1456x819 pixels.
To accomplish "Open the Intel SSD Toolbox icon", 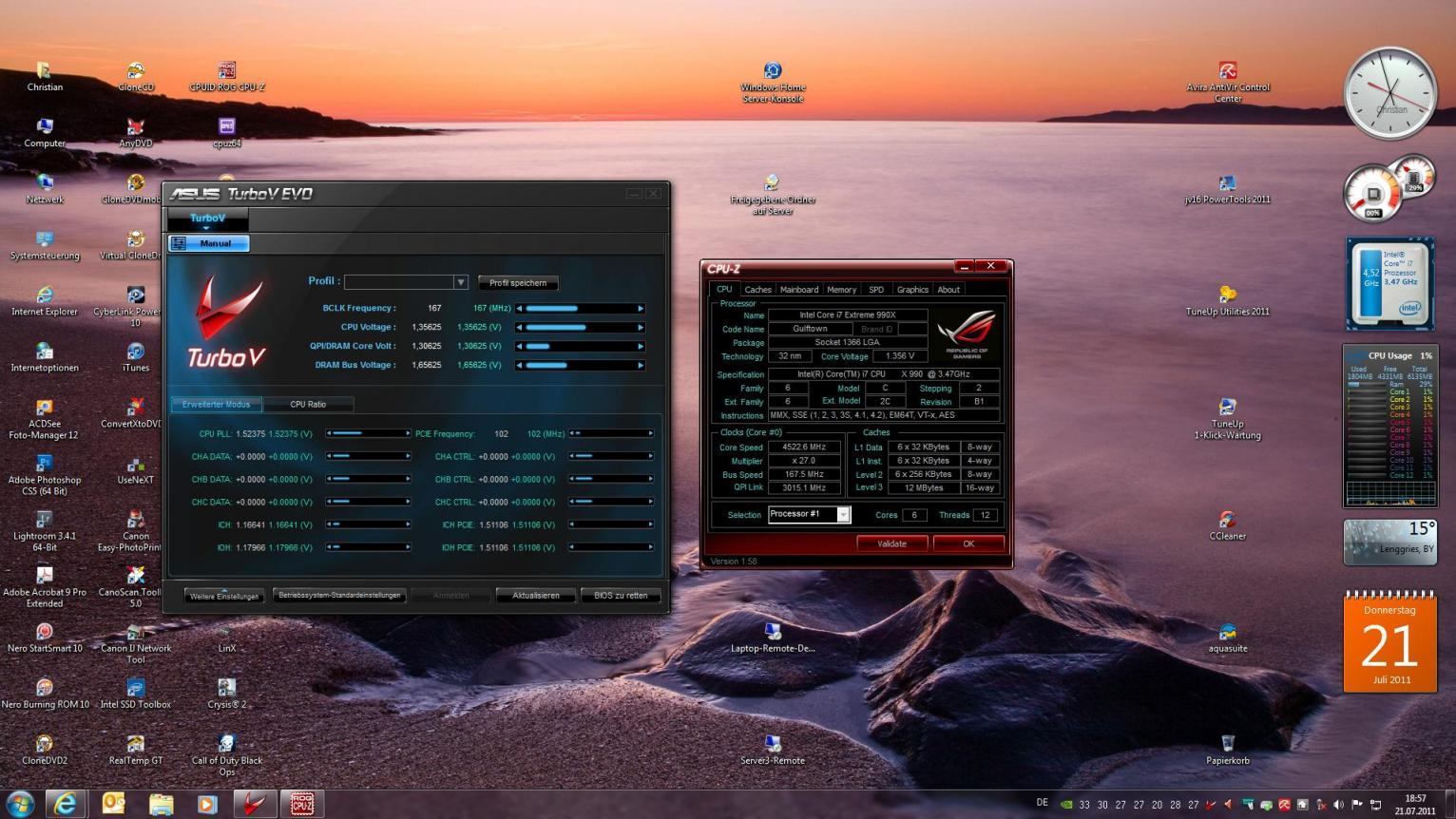I will pyautogui.click(x=136, y=693).
